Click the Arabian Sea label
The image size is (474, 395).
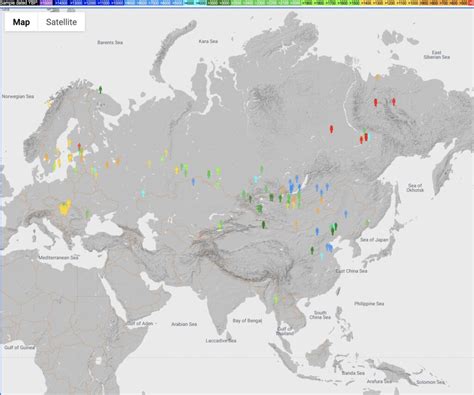pyautogui.click(x=184, y=324)
